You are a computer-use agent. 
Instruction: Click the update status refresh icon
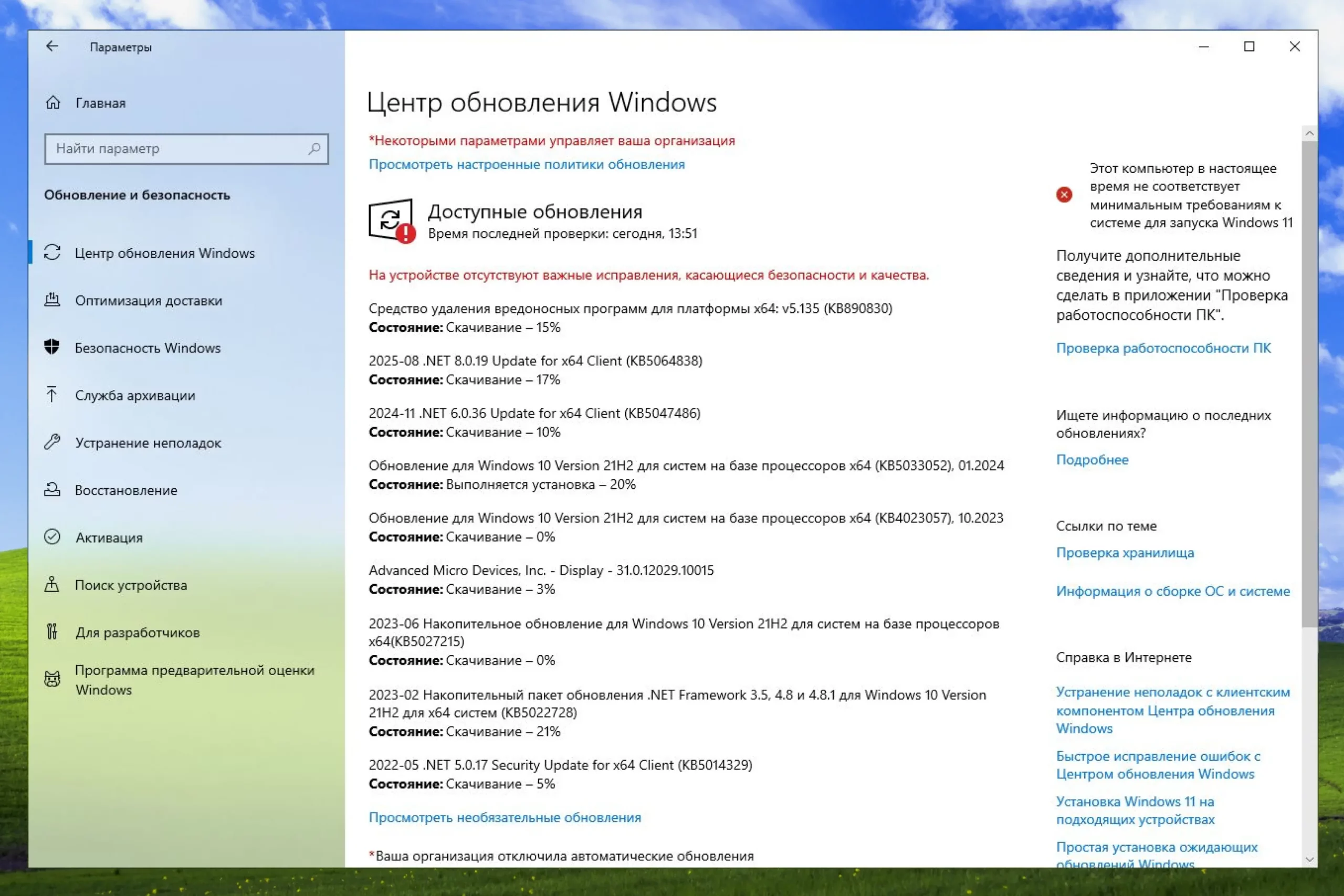pyautogui.click(x=391, y=220)
